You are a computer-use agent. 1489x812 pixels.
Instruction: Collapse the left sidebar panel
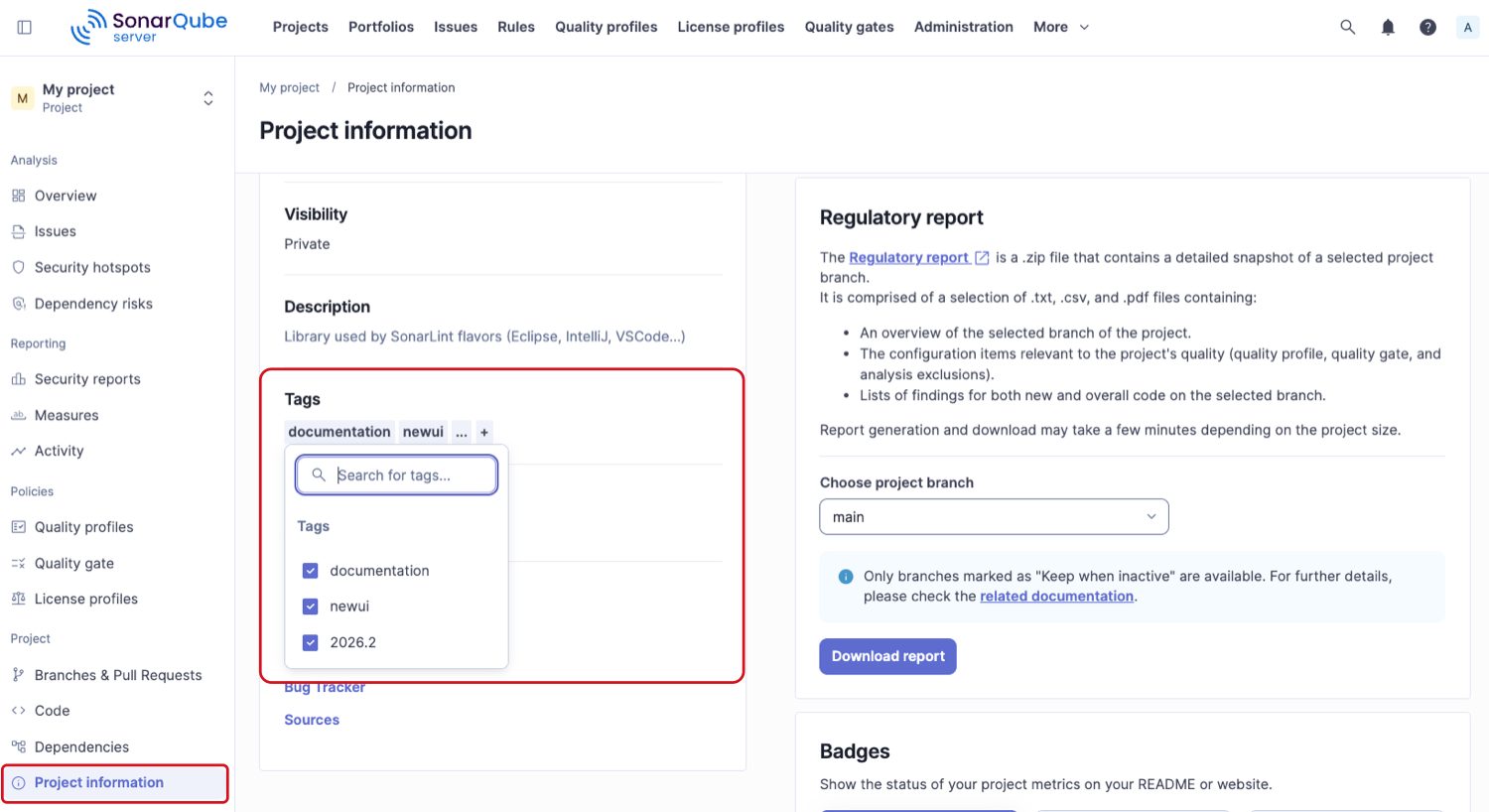[x=24, y=27]
